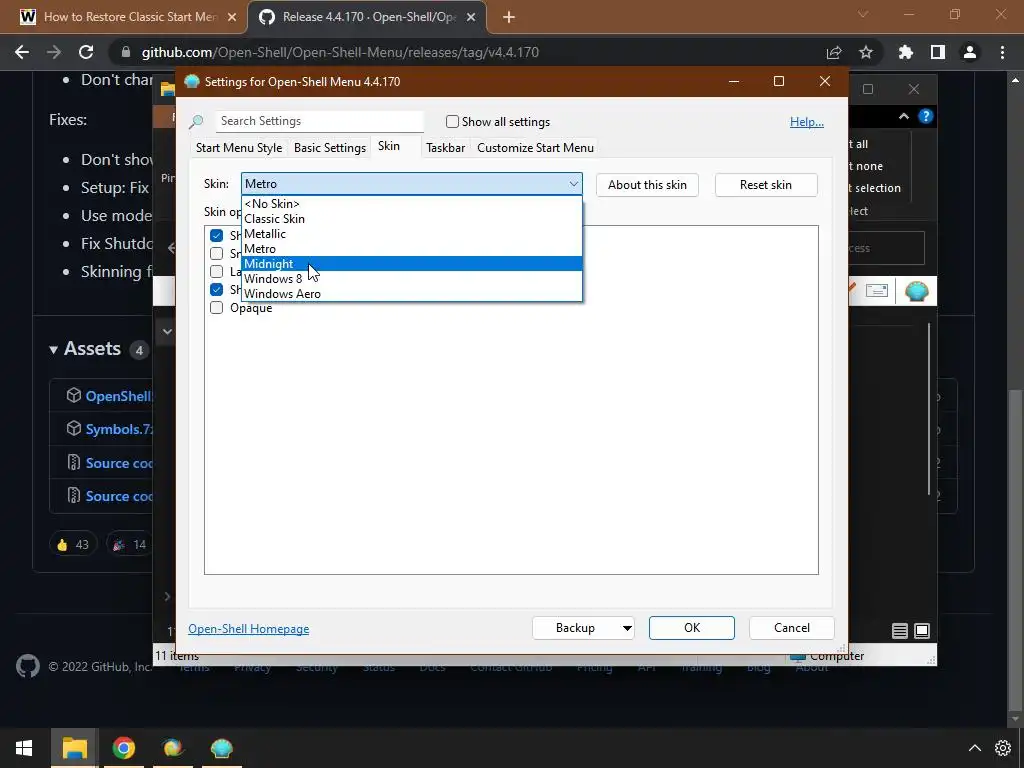This screenshot has width=1024, height=768.
Task: Open Chrome three-dot menu
Action: tap(1002, 52)
